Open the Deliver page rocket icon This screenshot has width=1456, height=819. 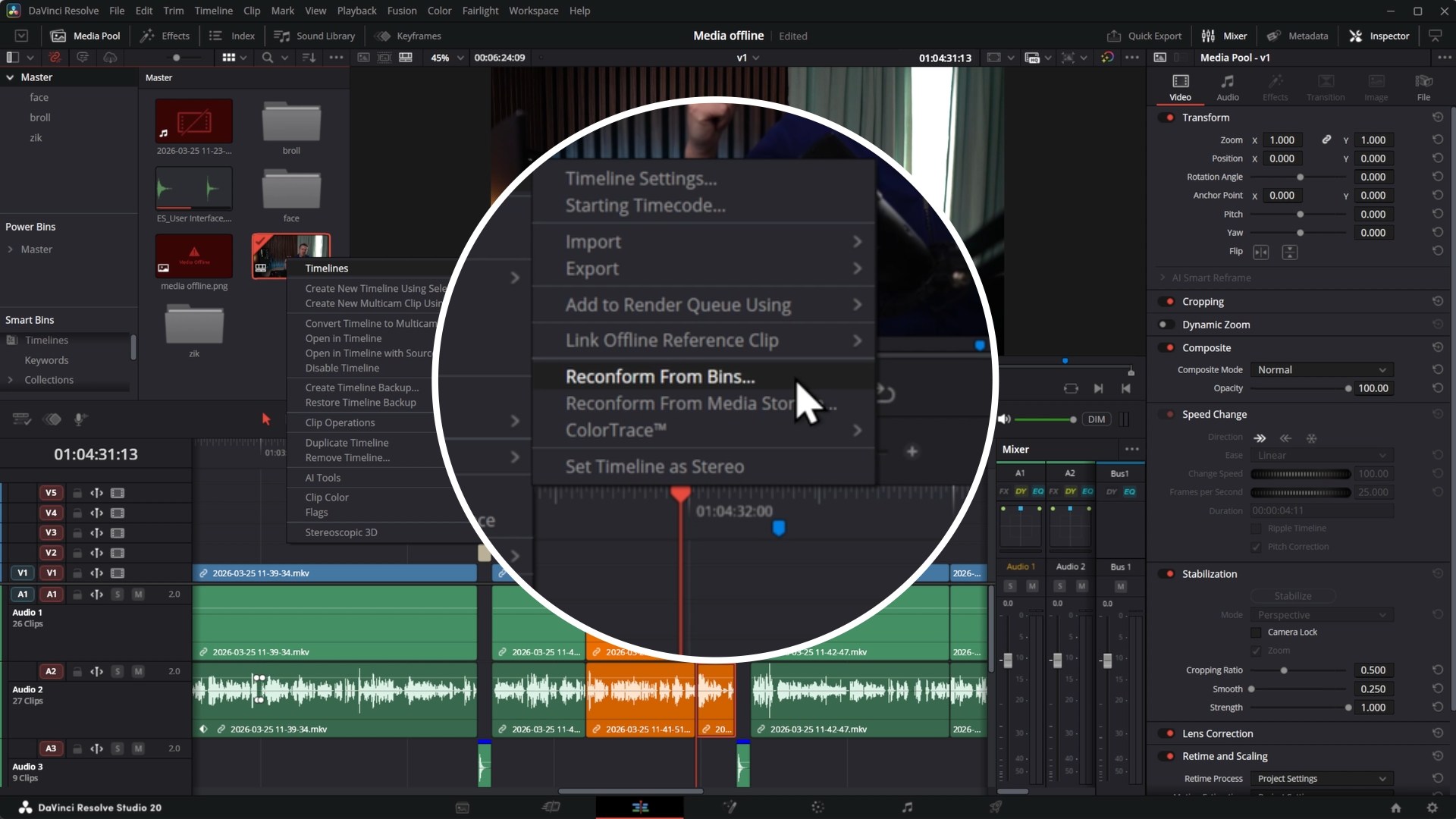pos(996,807)
